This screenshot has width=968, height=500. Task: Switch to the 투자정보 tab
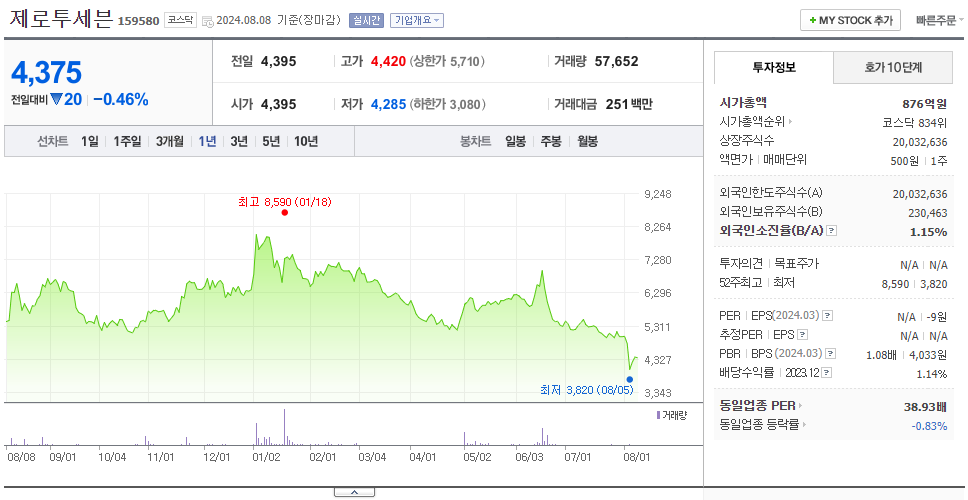774,67
